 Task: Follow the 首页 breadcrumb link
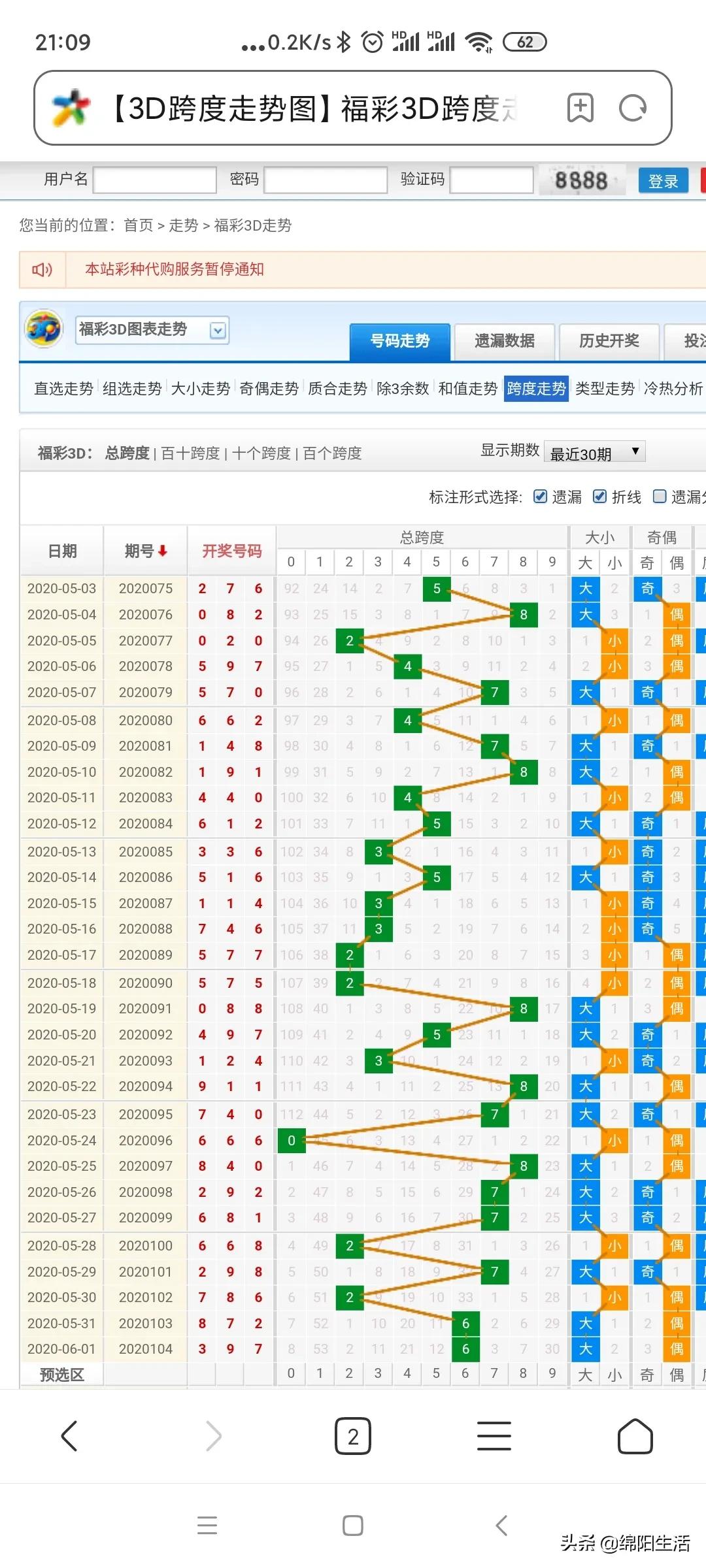[x=139, y=225]
